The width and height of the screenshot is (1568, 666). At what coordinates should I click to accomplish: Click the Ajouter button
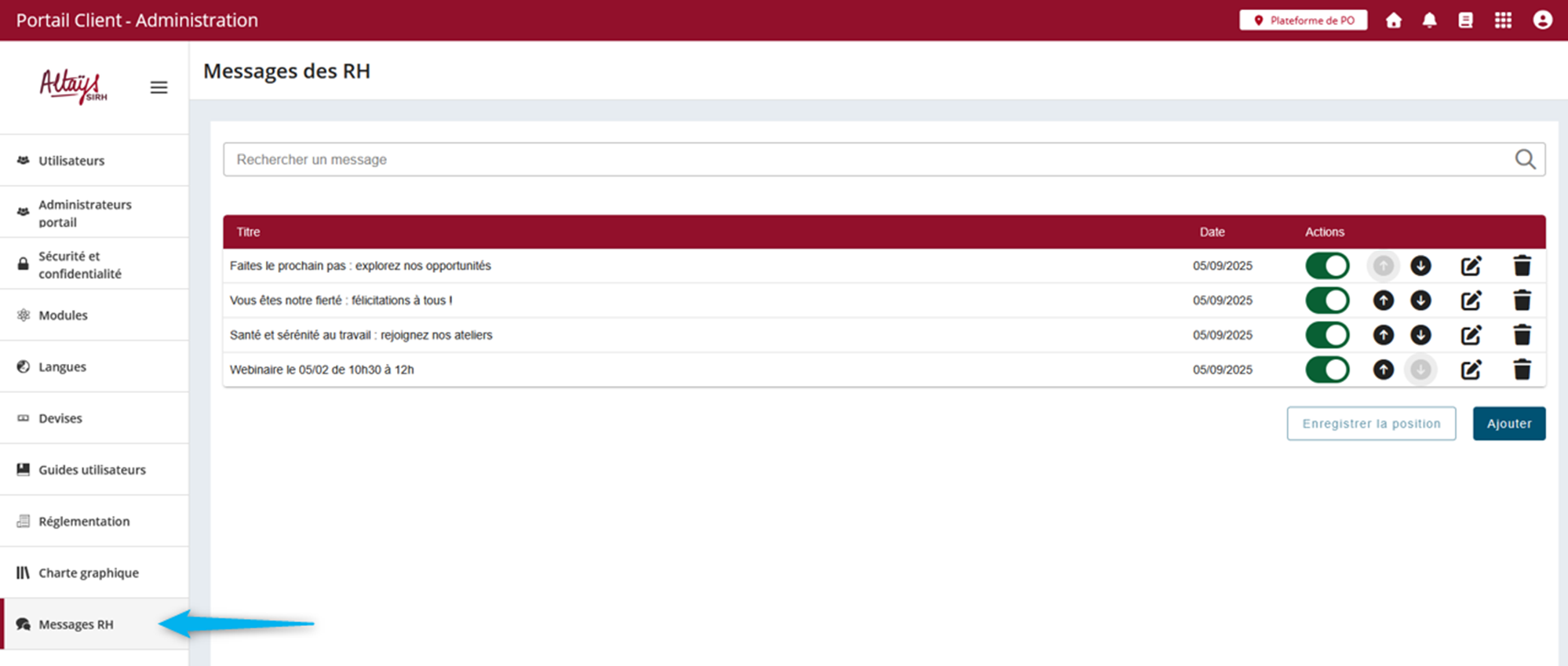(1508, 424)
